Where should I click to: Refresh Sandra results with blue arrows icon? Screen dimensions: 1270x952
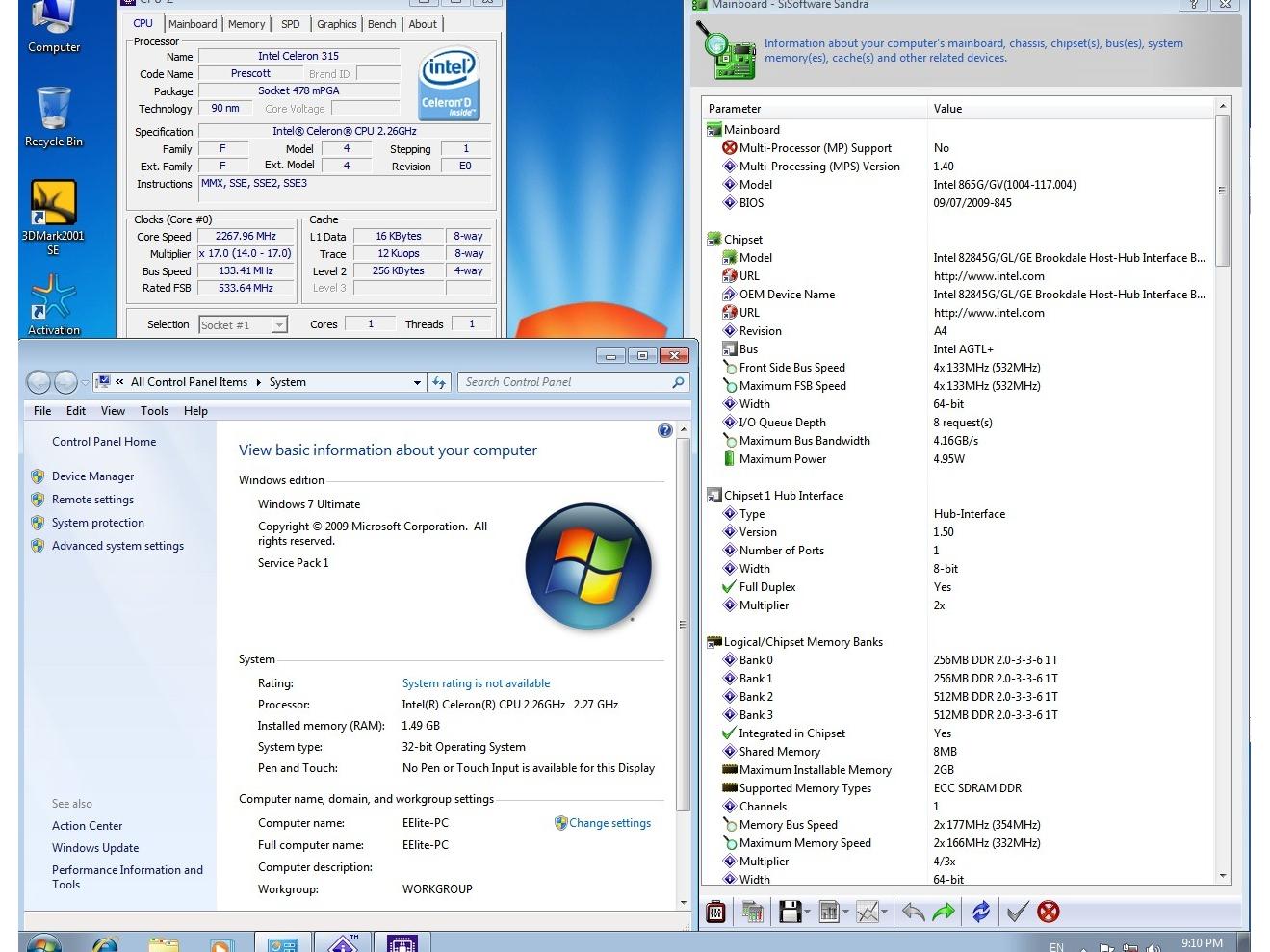[x=981, y=912]
